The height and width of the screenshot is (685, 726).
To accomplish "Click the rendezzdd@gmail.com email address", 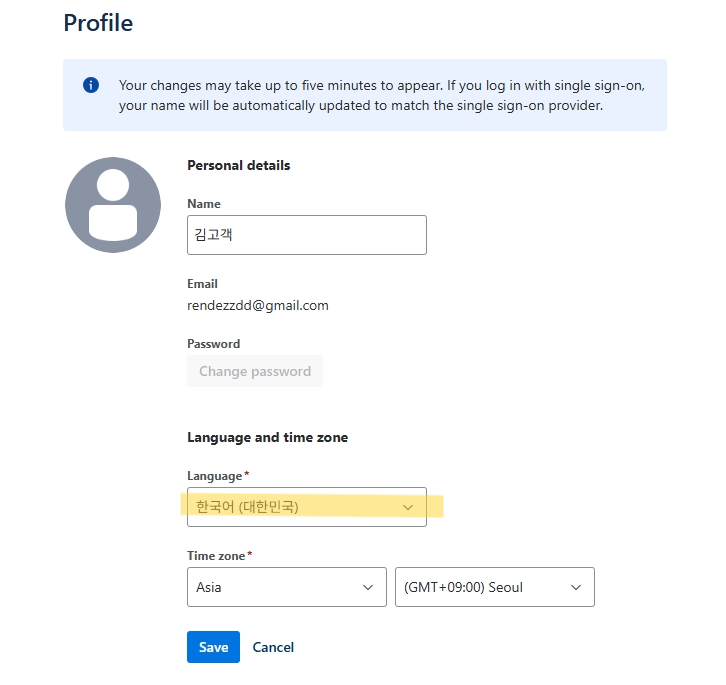I will [x=258, y=305].
